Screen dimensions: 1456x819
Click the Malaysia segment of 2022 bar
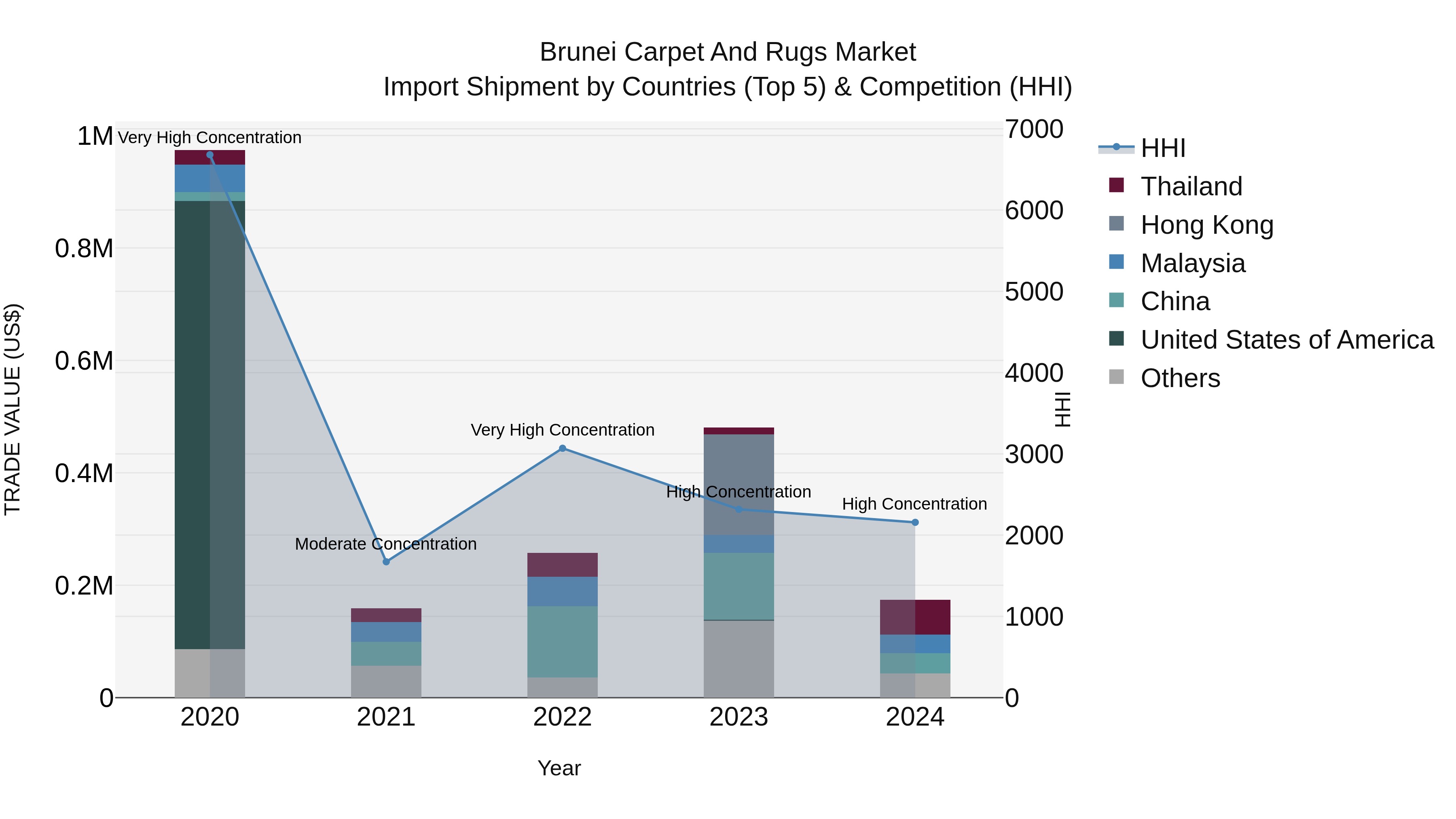(563, 592)
